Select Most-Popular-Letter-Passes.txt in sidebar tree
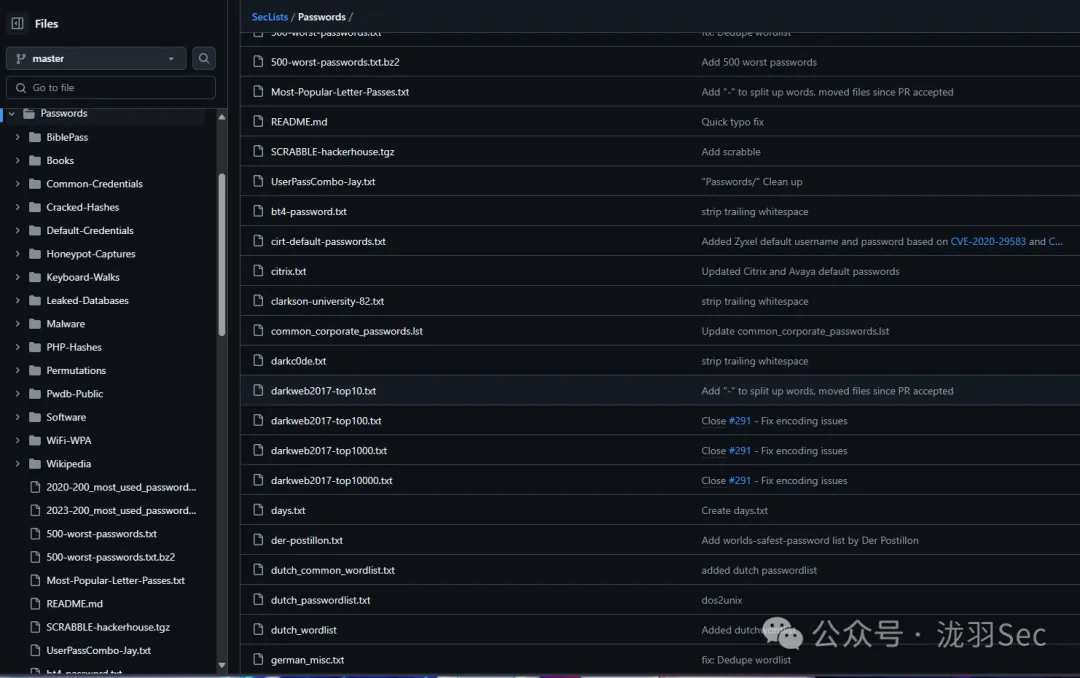This screenshot has width=1080, height=678. coord(115,581)
